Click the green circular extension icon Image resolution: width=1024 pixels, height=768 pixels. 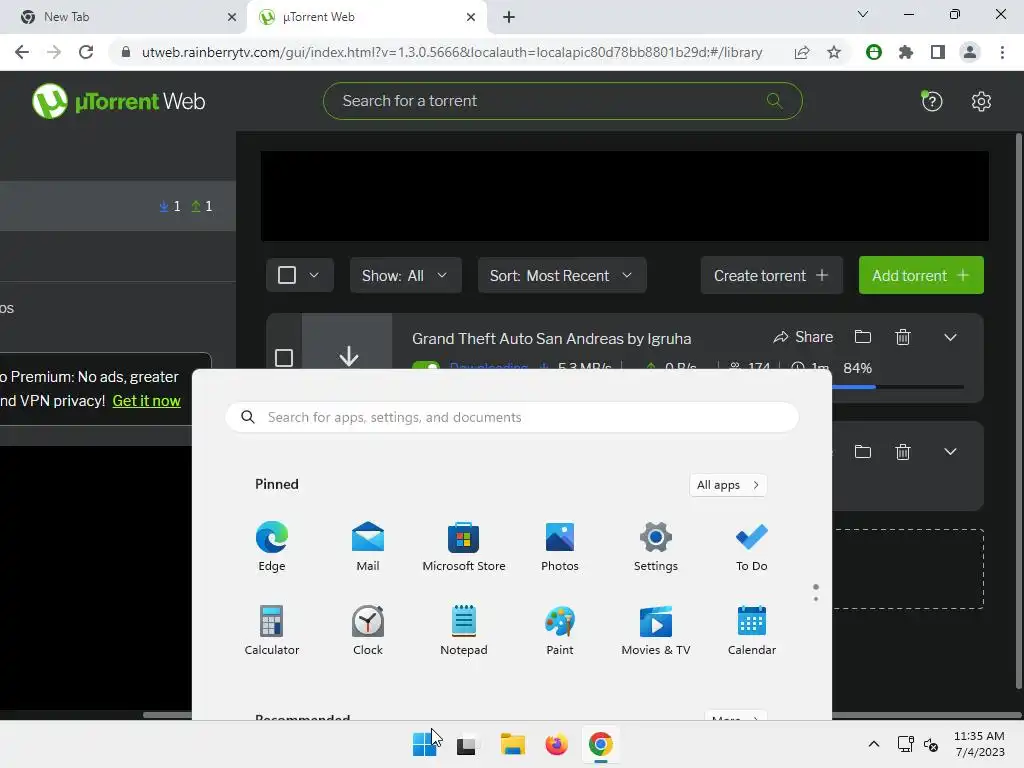(x=874, y=52)
